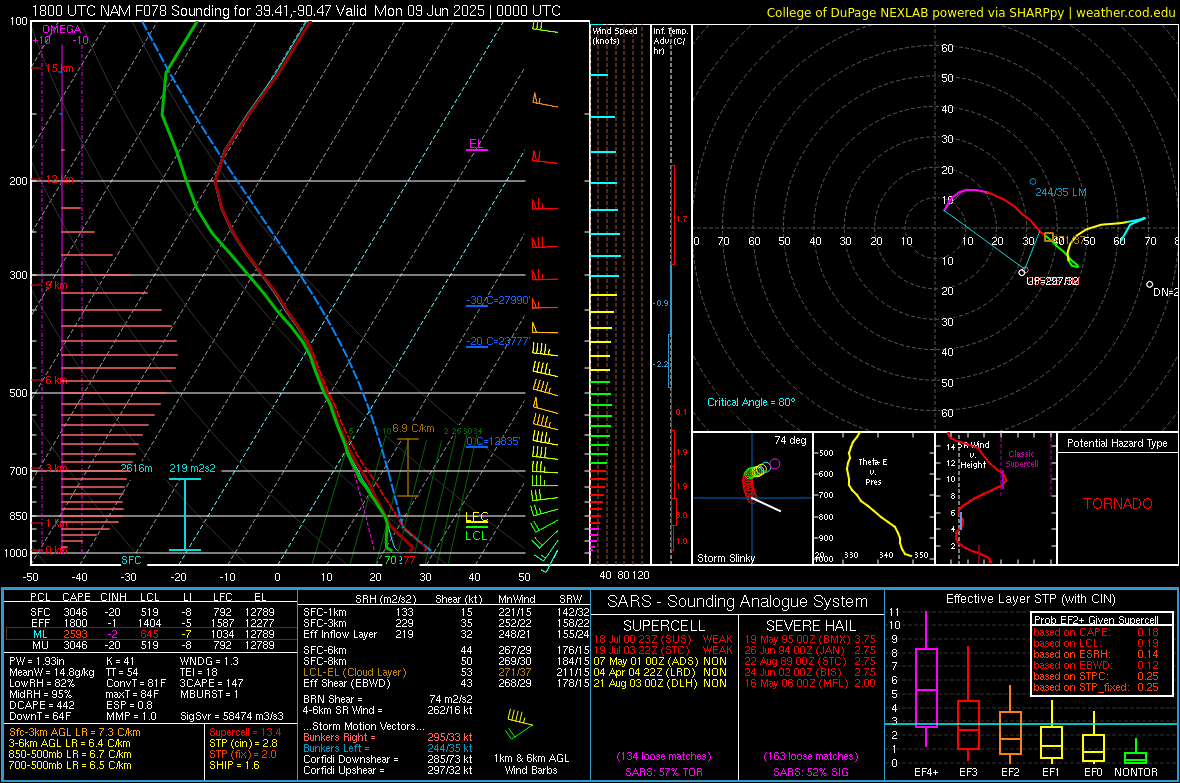
Task: Click the 'based on CAPE:' probability row
Action: [1096, 632]
